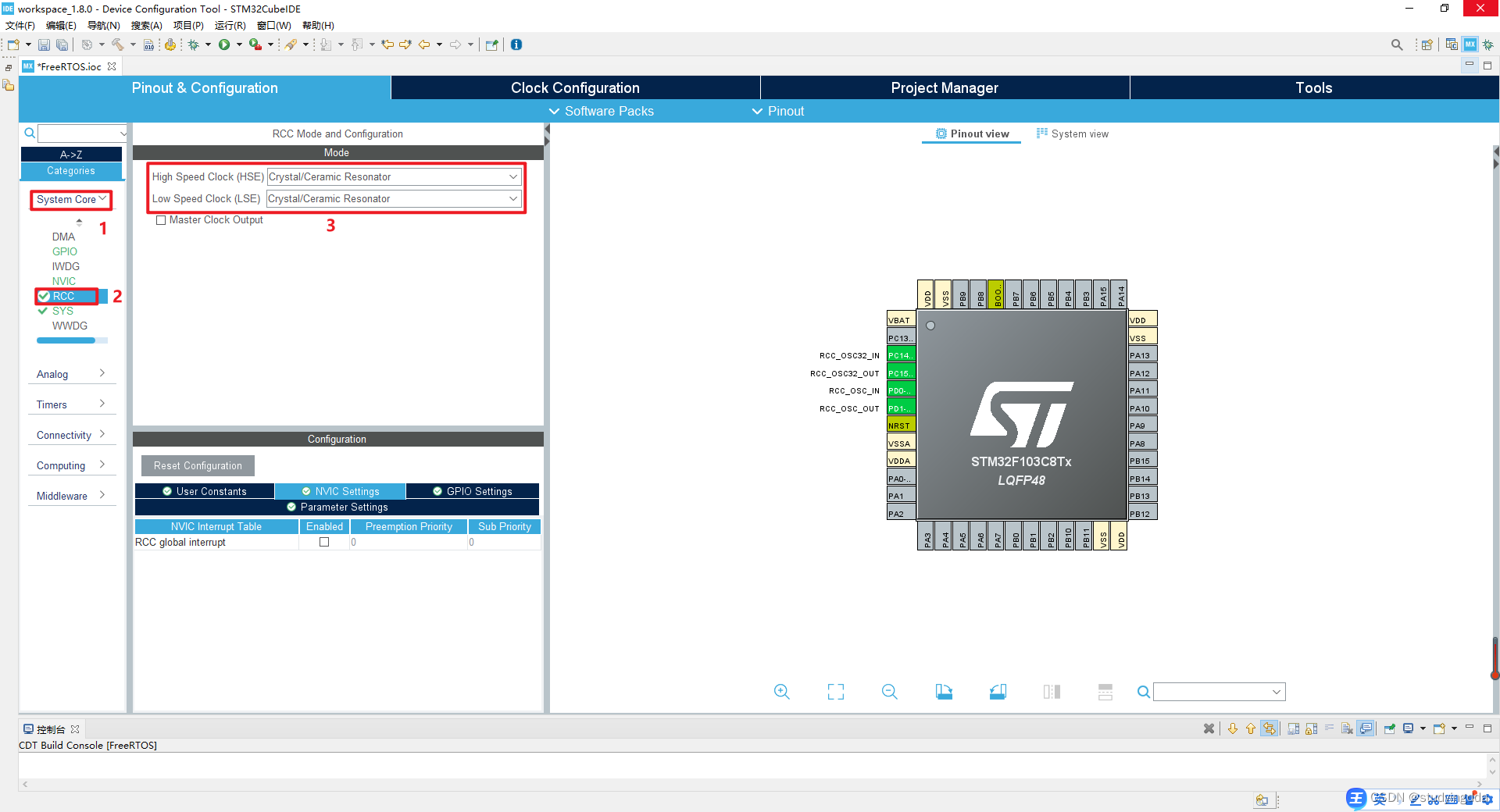The height and width of the screenshot is (812, 1500).
Task: Click the Build hammer icon
Action: click(x=118, y=45)
